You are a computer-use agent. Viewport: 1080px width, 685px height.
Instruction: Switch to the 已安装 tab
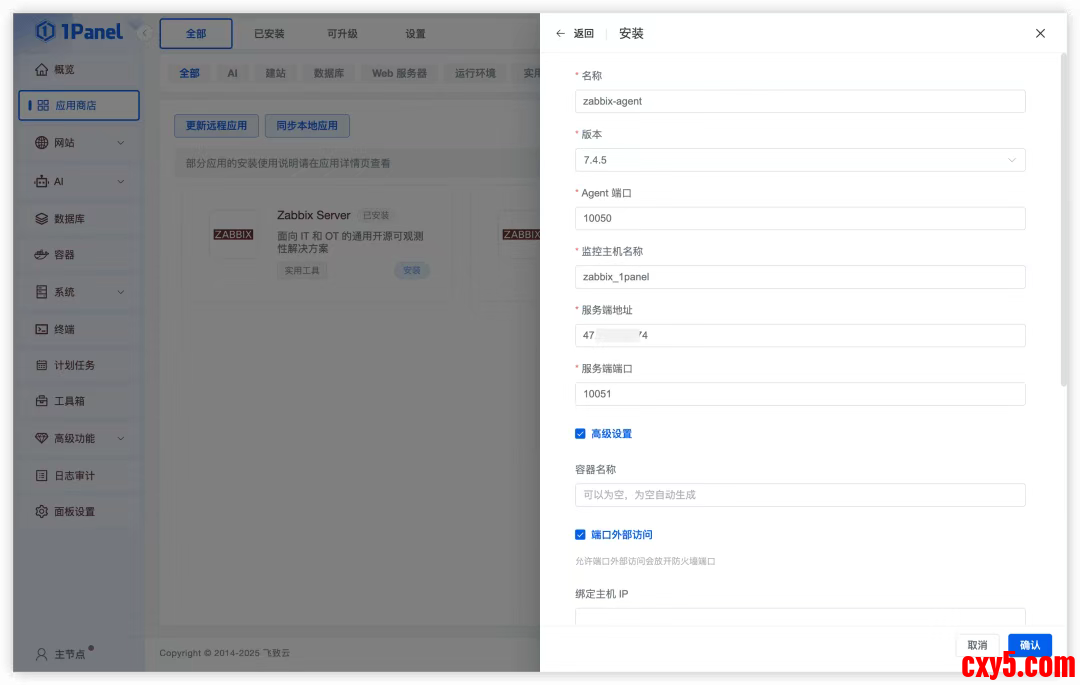pos(269,34)
